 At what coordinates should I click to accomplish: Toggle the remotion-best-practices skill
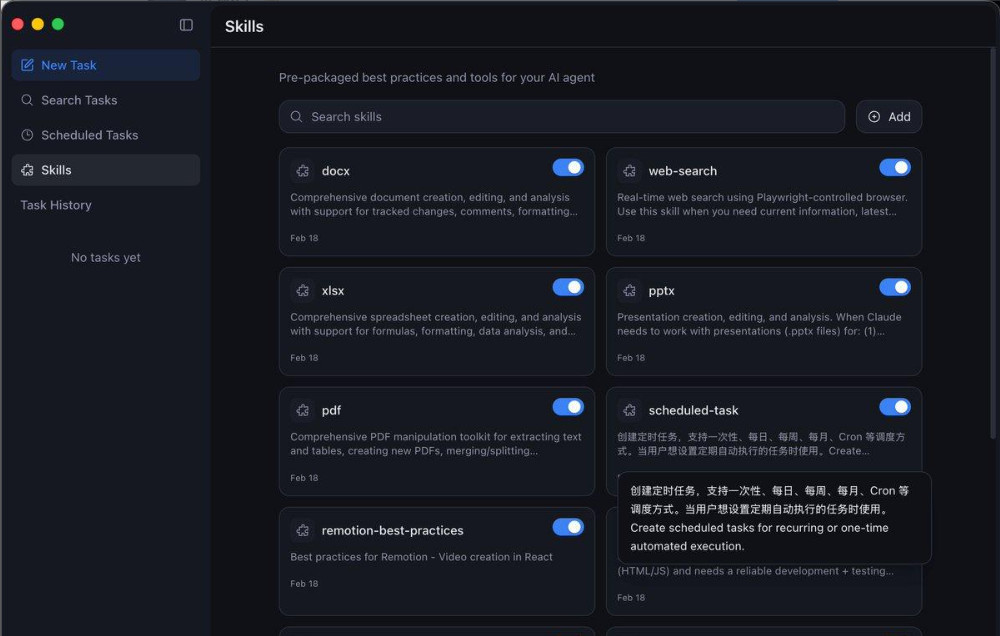(x=568, y=527)
